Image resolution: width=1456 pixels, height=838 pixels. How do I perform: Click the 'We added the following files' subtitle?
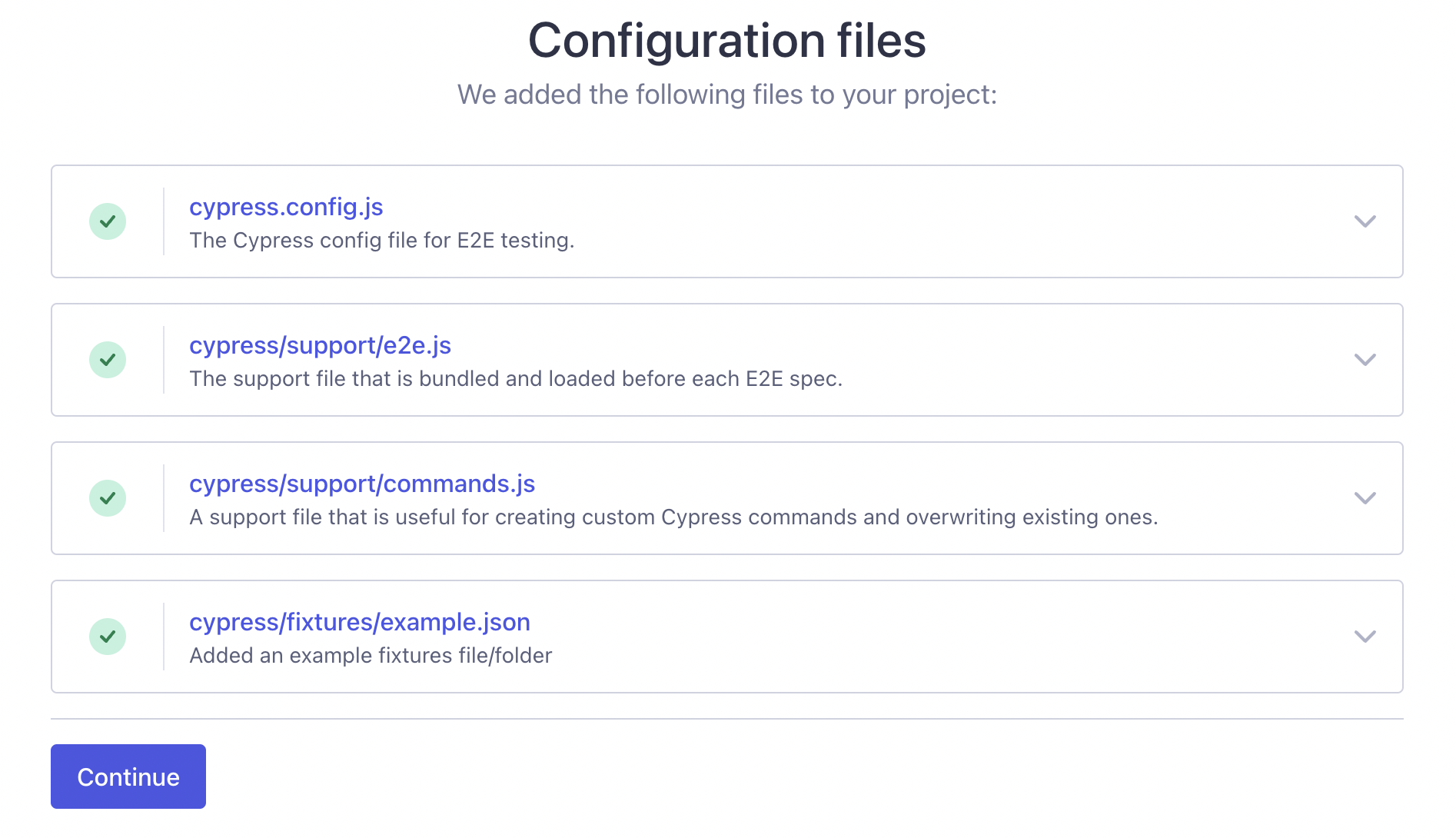(727, 95)
